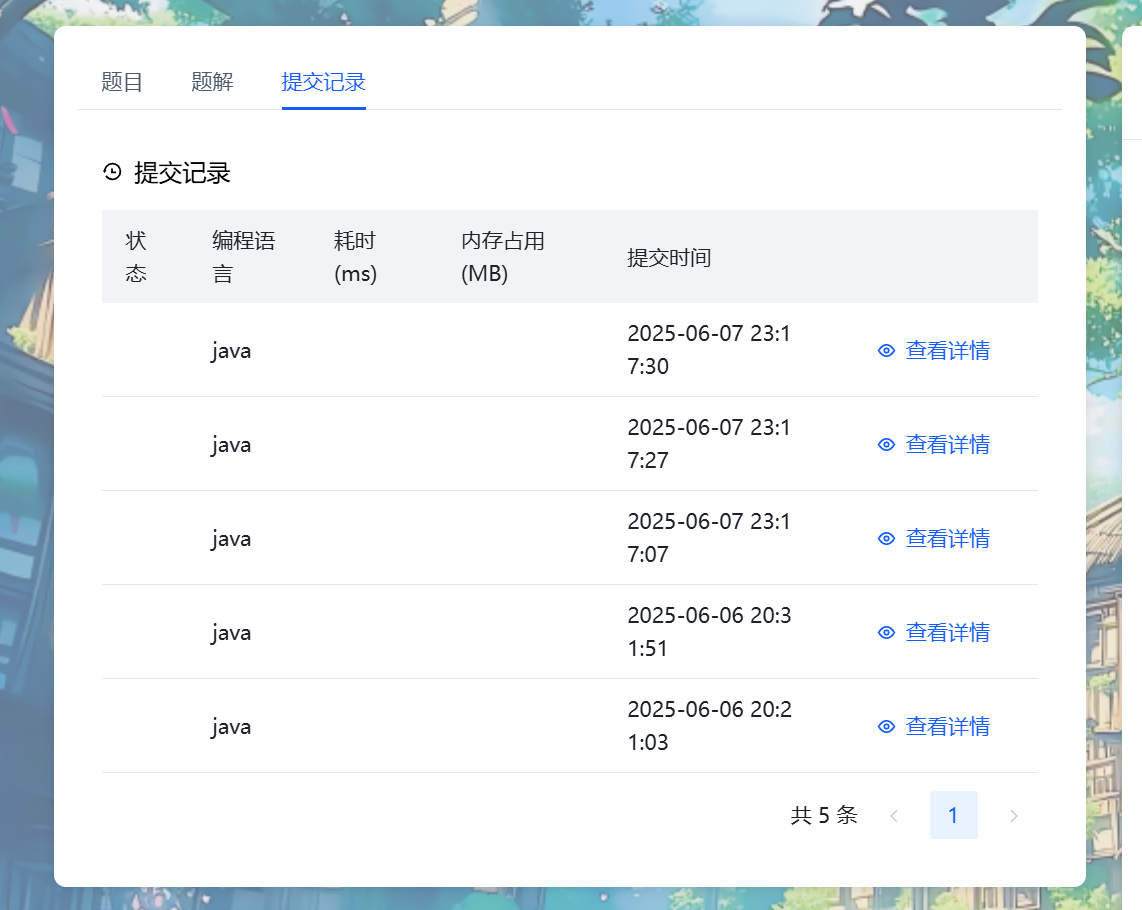Select page 1 in the pagination
Viewport: 1142px width, 910px height.
953,815
